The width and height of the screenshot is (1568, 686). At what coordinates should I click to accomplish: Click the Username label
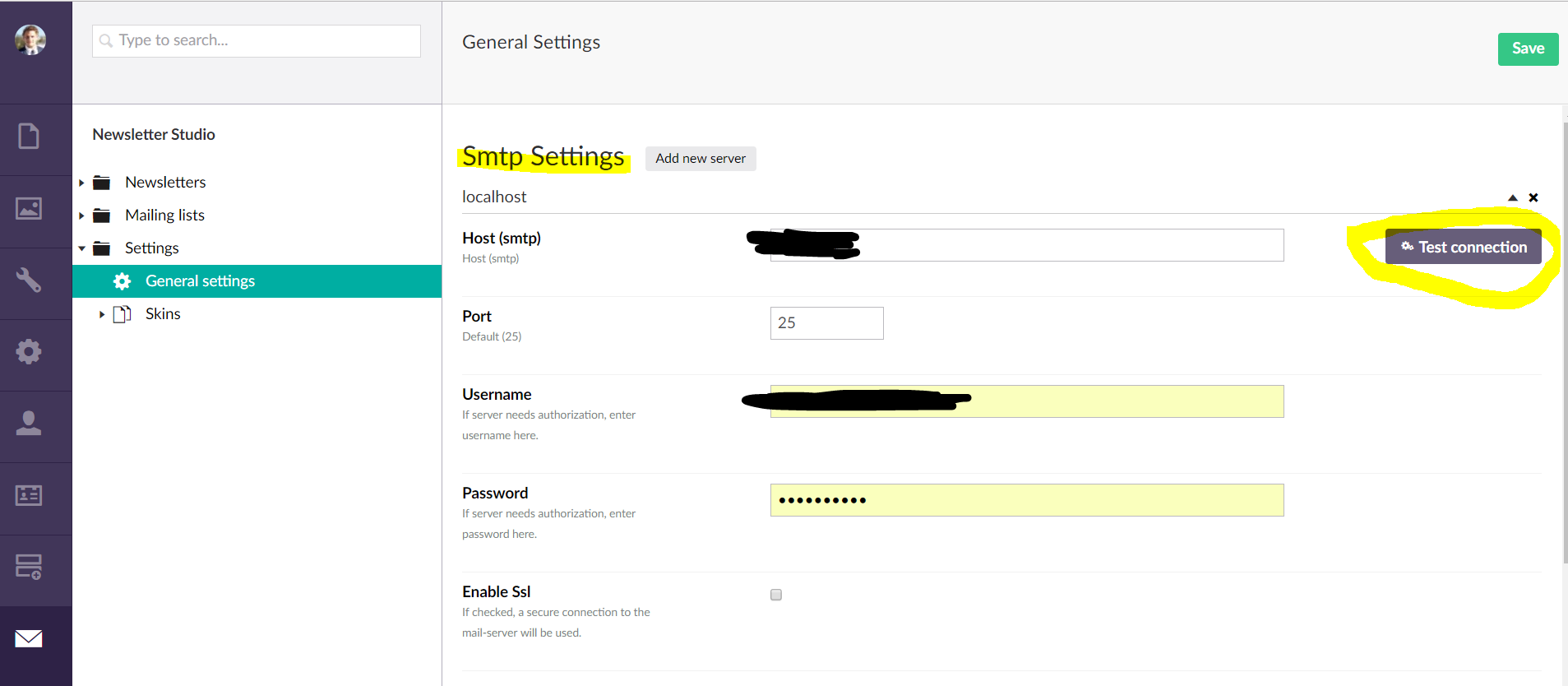[497, 394]
